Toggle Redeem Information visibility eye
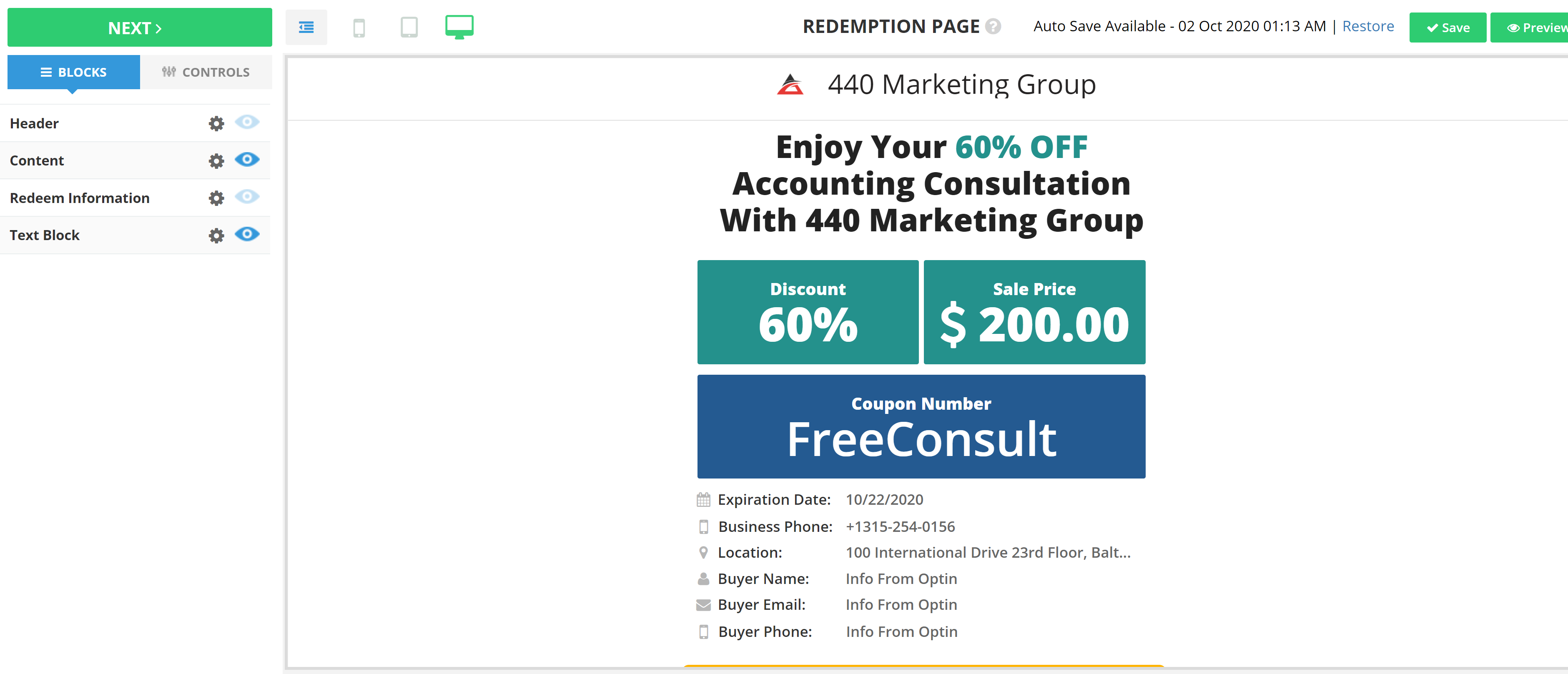The image size is (1568, 674). tap(246, 196)
